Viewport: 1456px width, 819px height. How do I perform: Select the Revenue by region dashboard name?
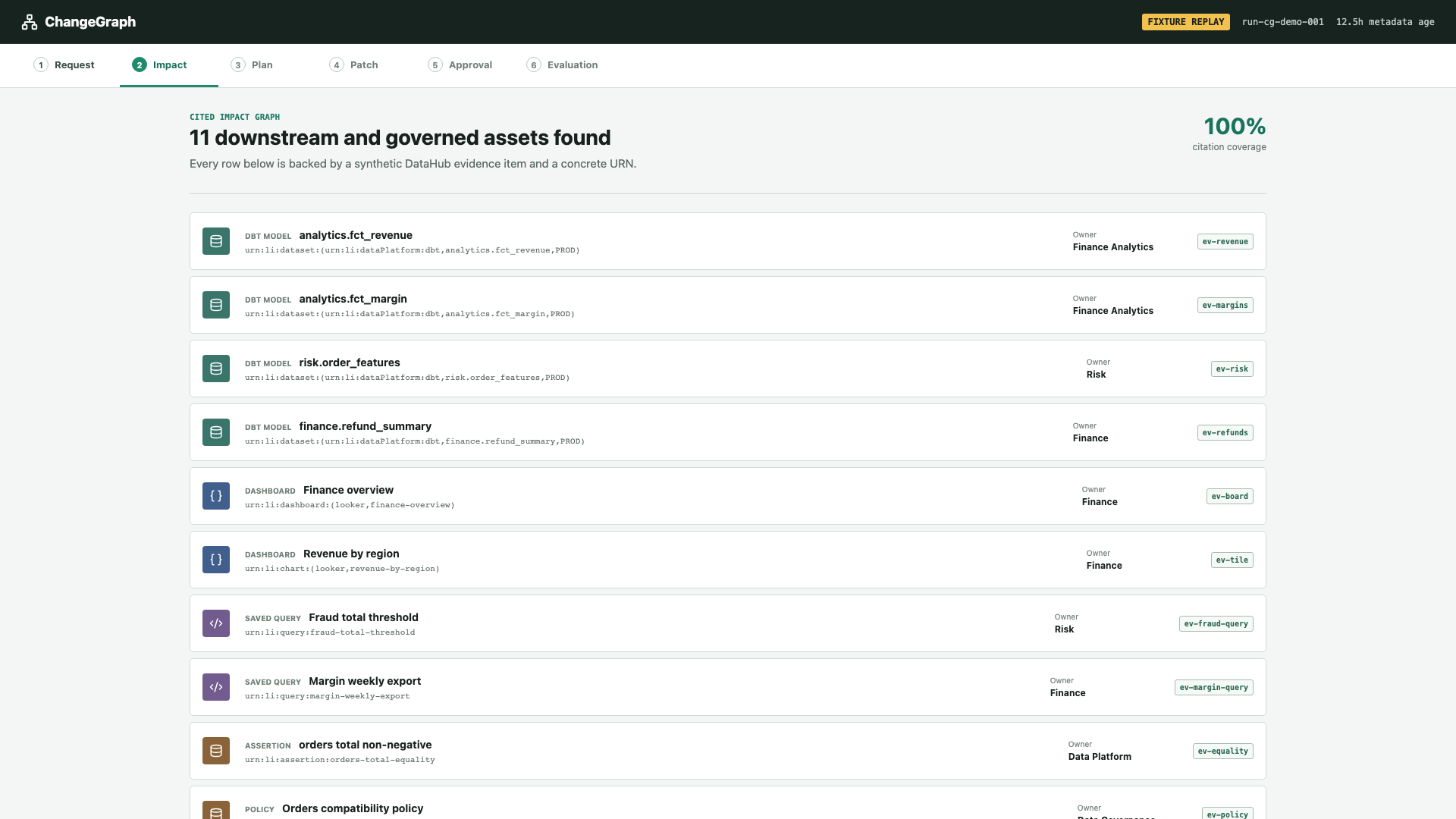coord(351,554)
